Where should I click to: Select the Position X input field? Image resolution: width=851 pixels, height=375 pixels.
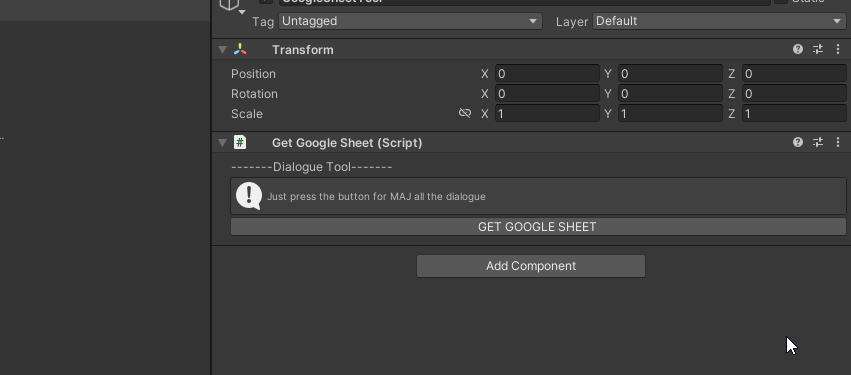(x=547, y=73)
